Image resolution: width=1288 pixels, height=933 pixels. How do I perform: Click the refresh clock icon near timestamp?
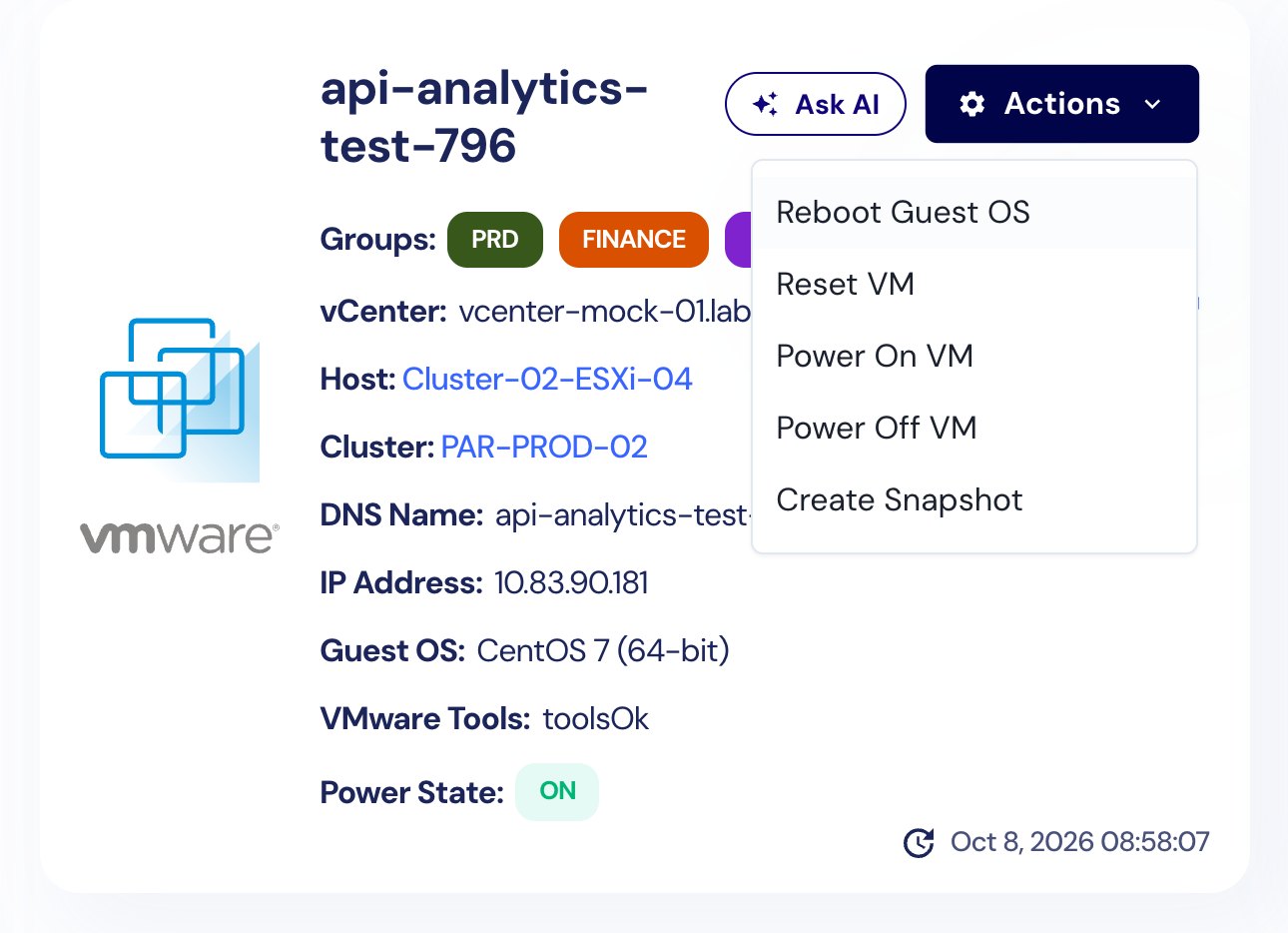pos(919,842)
